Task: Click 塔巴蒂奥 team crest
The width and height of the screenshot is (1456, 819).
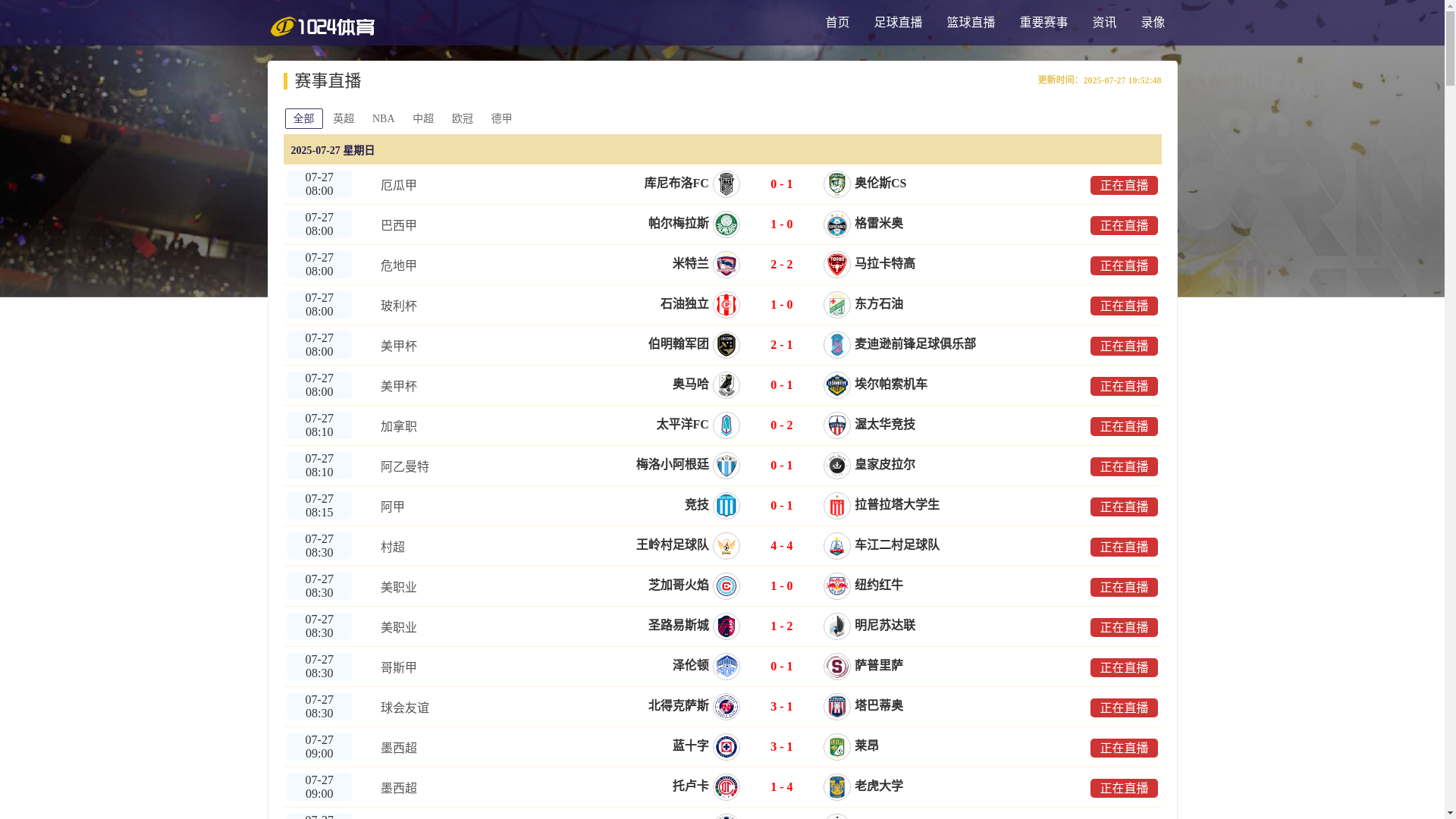Action: (837, 707)
